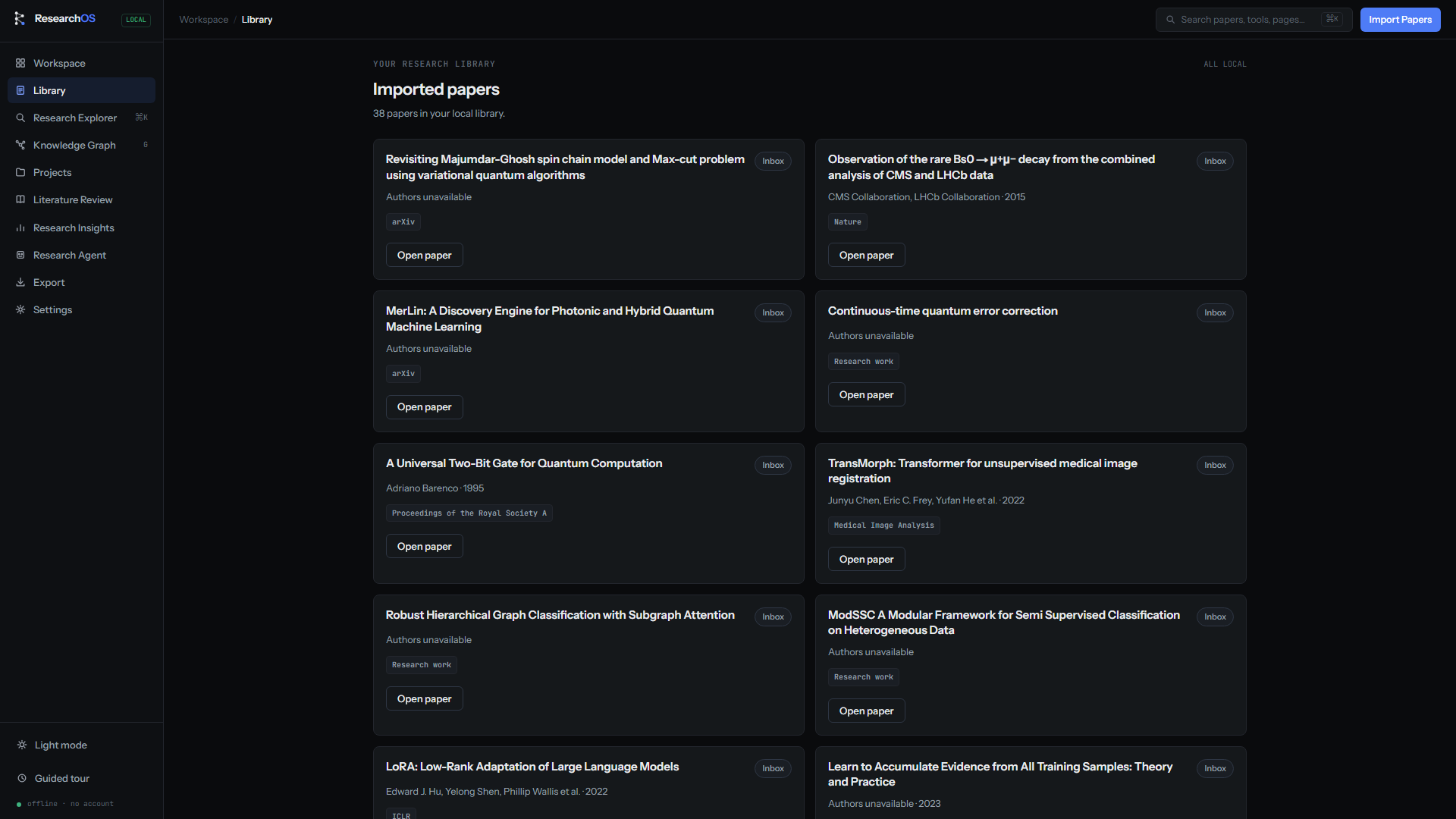
Task: Open paper for Robust Hierarchical Graph Classification
Action: coord(424,699)
